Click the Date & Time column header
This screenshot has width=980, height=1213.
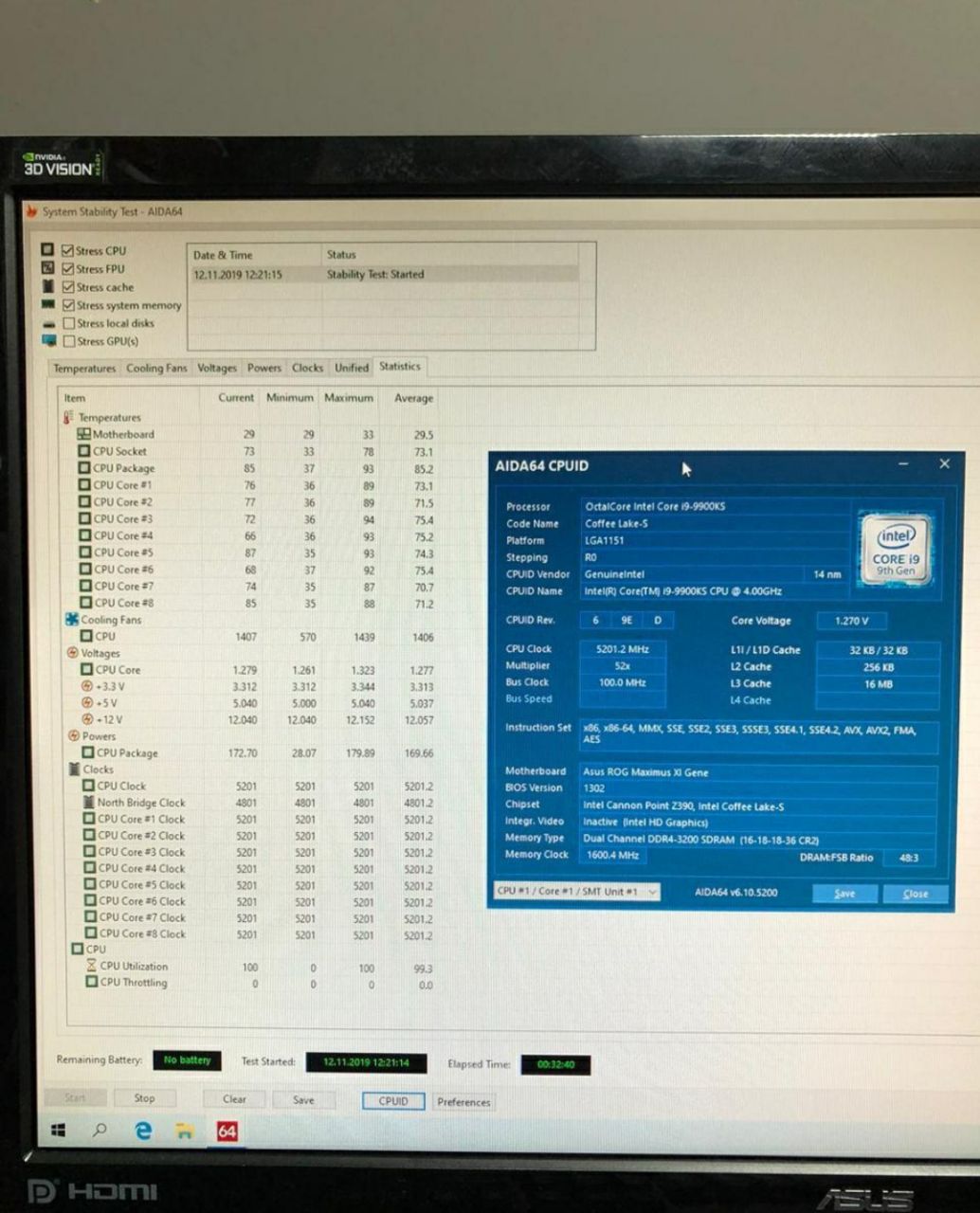[x=223, y=255]
